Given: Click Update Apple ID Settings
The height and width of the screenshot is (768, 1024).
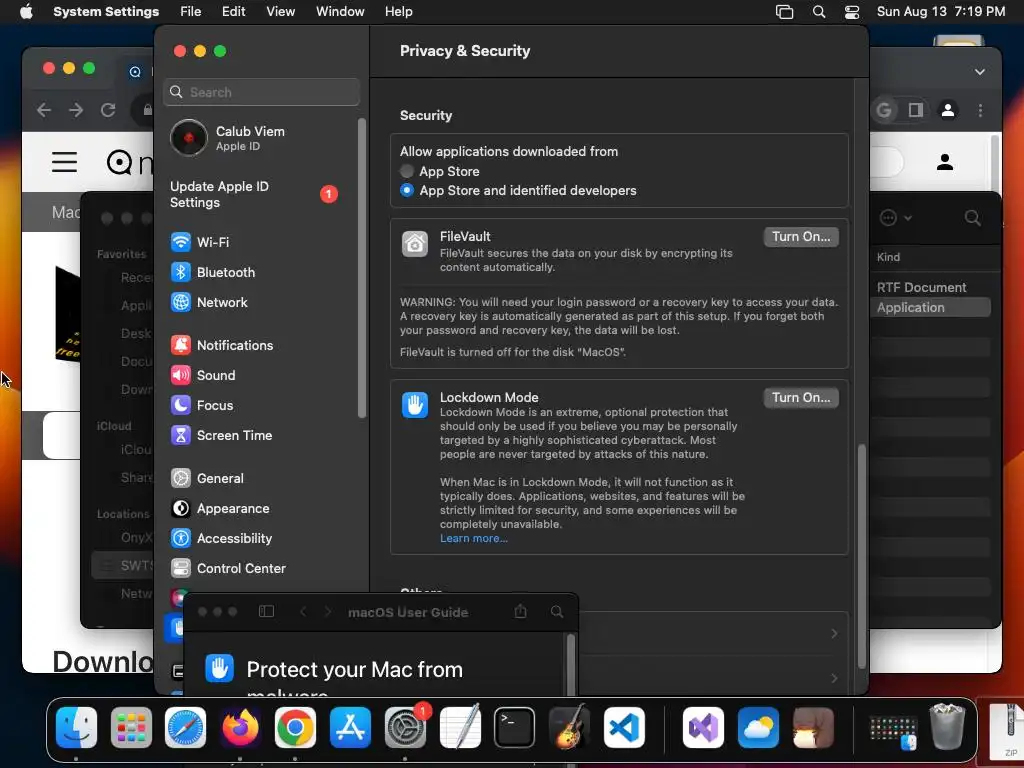Looking at the screenshot, I should pyautogui.click(x=255, y=194).
